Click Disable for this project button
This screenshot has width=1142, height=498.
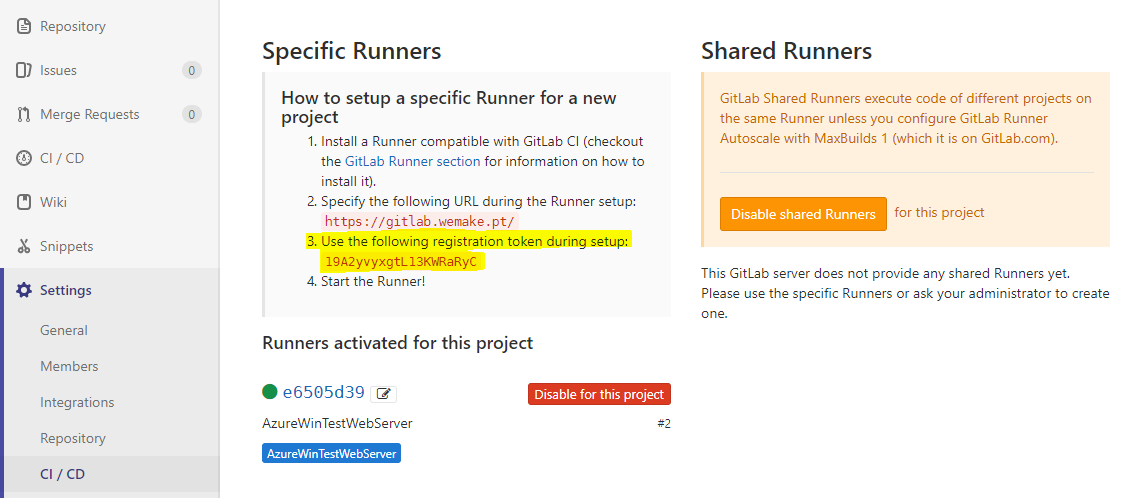point(599,395)
